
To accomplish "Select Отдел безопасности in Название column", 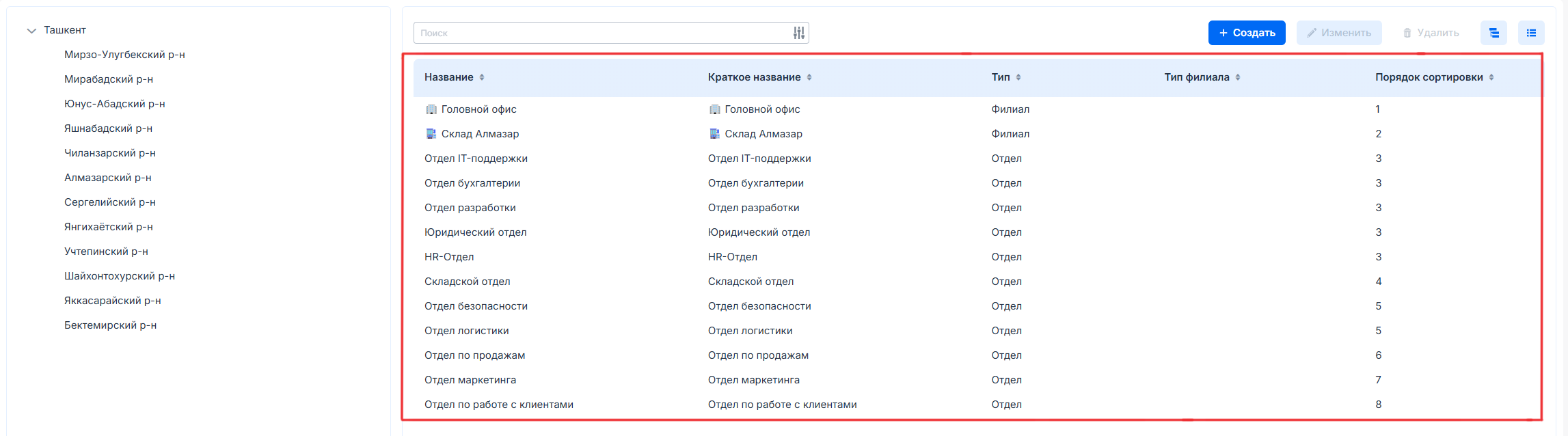I will 476,306.
